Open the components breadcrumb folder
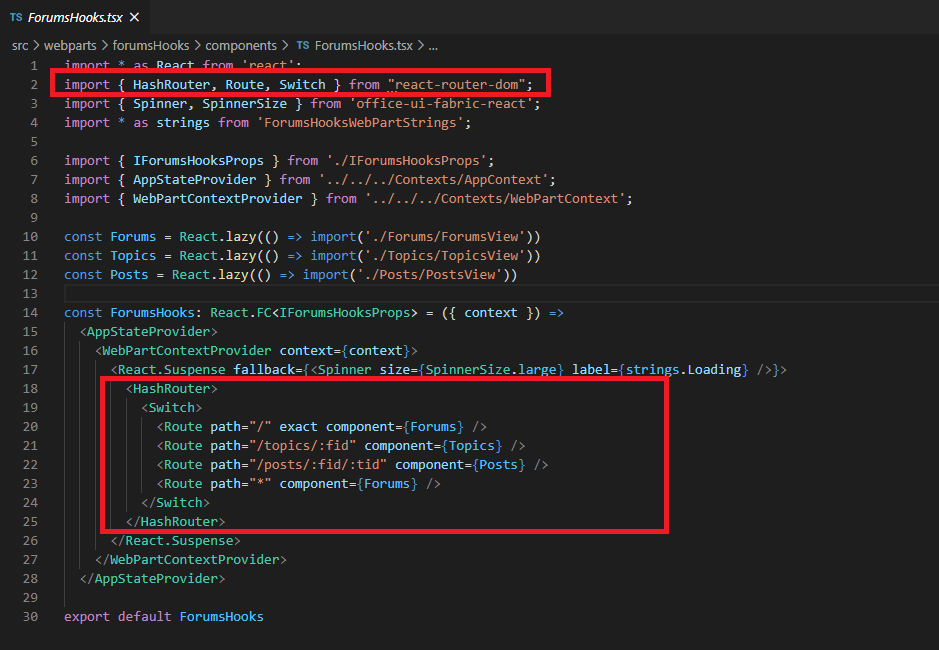This screenshot has width=939, height=650. coord(240,46)
